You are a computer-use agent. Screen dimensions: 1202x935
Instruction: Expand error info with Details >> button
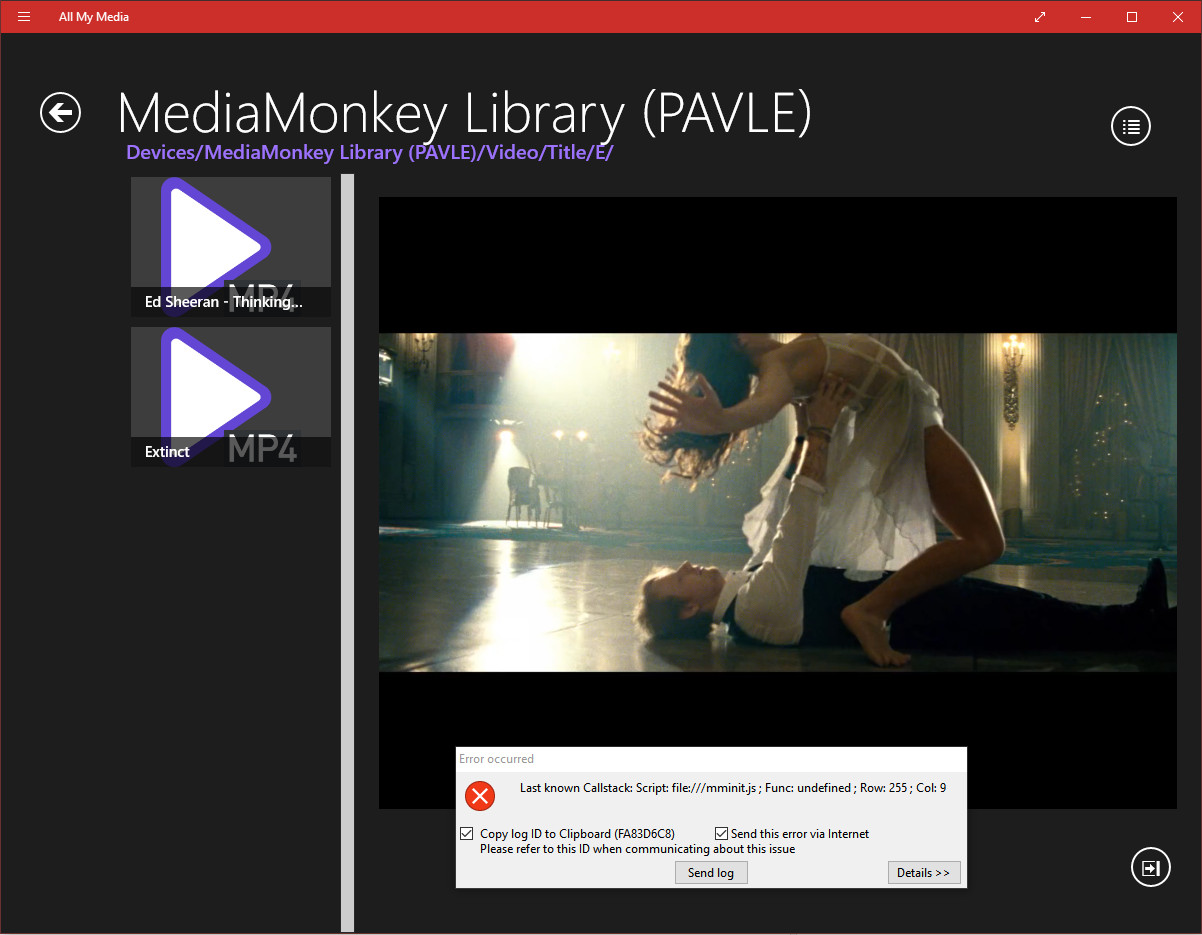923,873
